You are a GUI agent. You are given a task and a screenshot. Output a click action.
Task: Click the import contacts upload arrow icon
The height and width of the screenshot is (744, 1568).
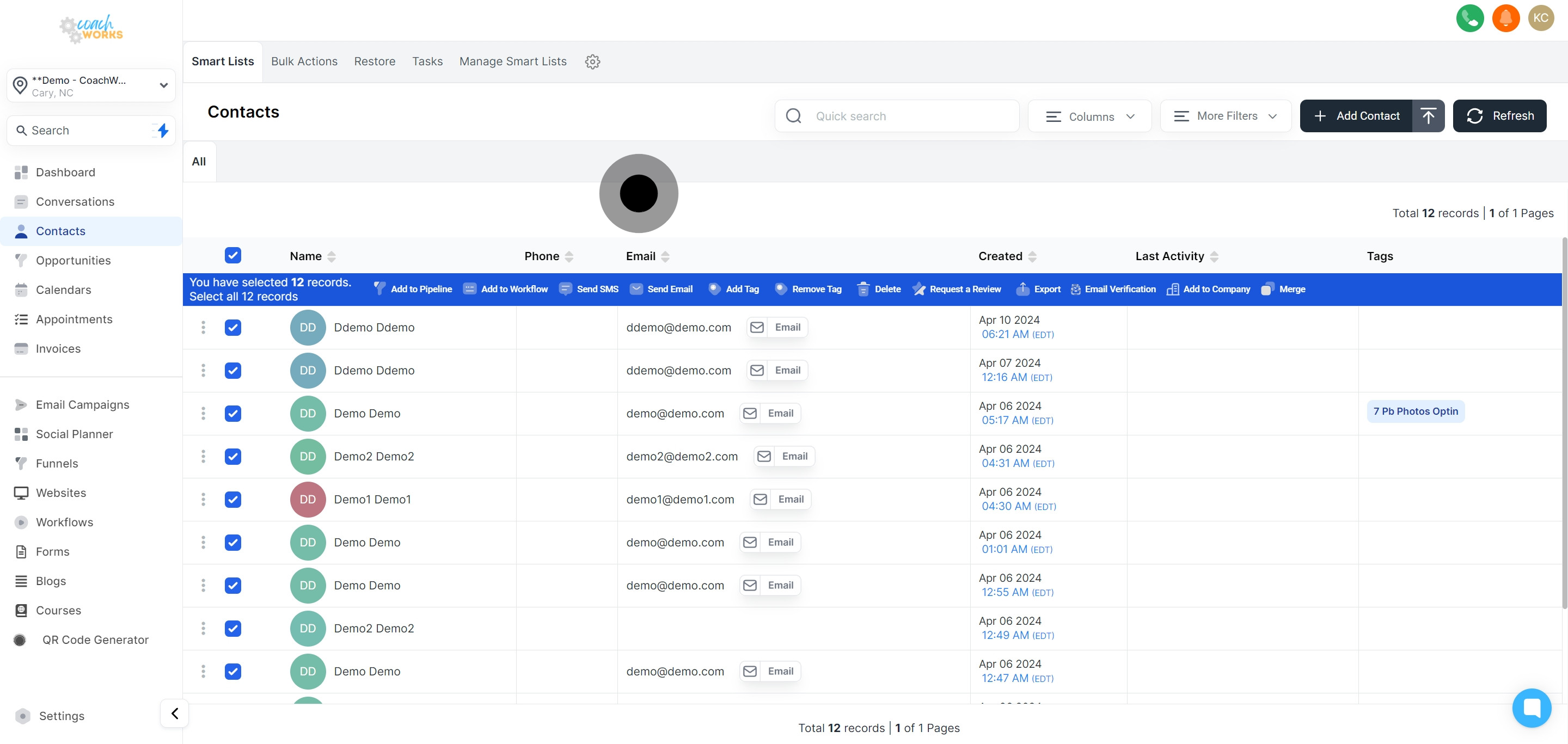[1428, 115]
